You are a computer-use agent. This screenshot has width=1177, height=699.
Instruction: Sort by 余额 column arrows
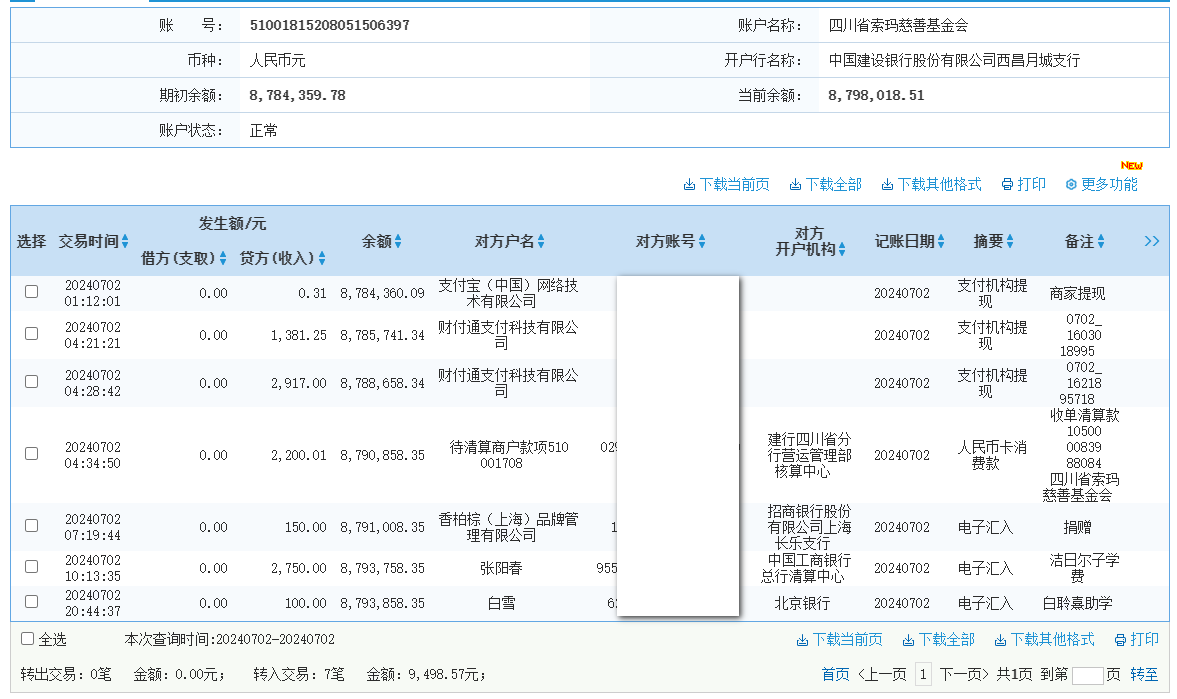tap(398, 241)
